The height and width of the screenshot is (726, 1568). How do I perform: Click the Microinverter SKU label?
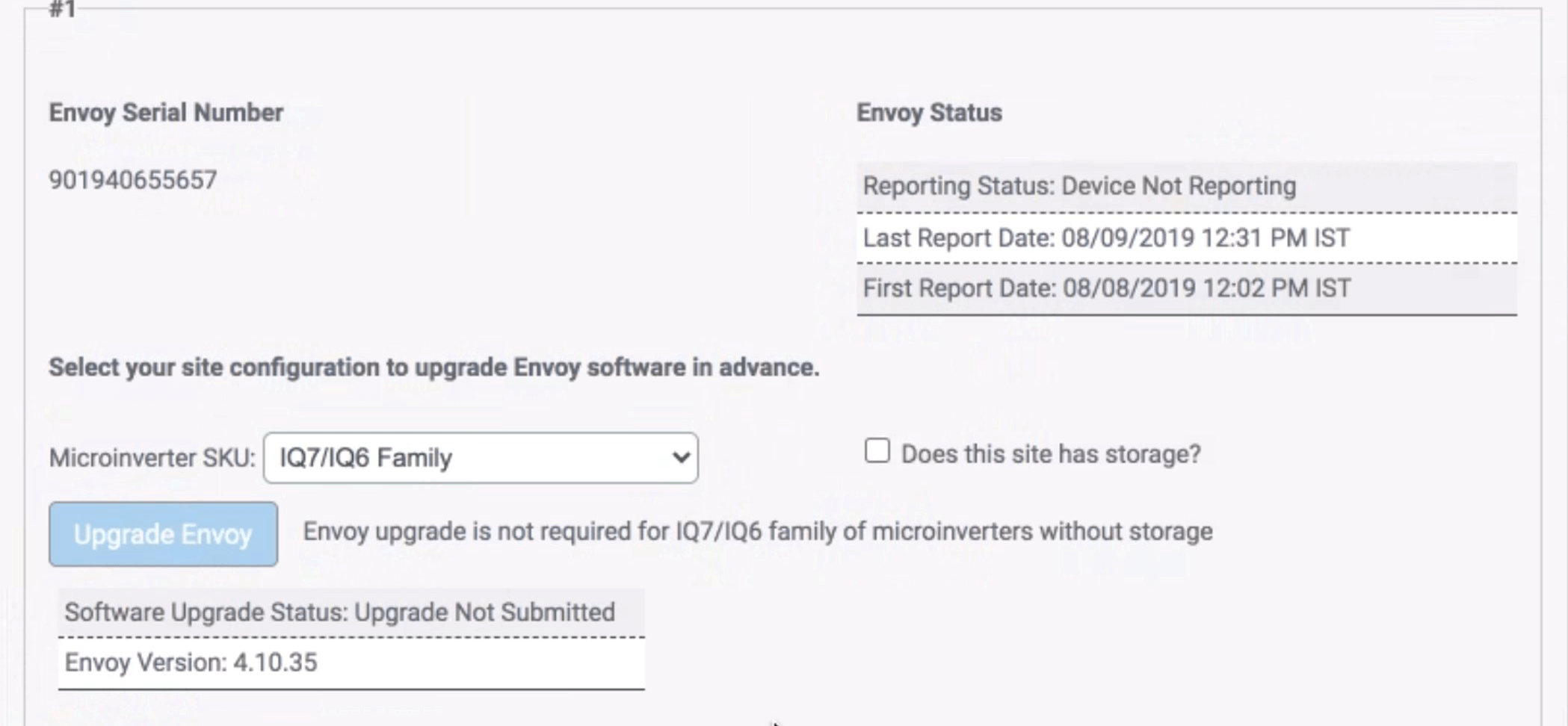[152, 458]
